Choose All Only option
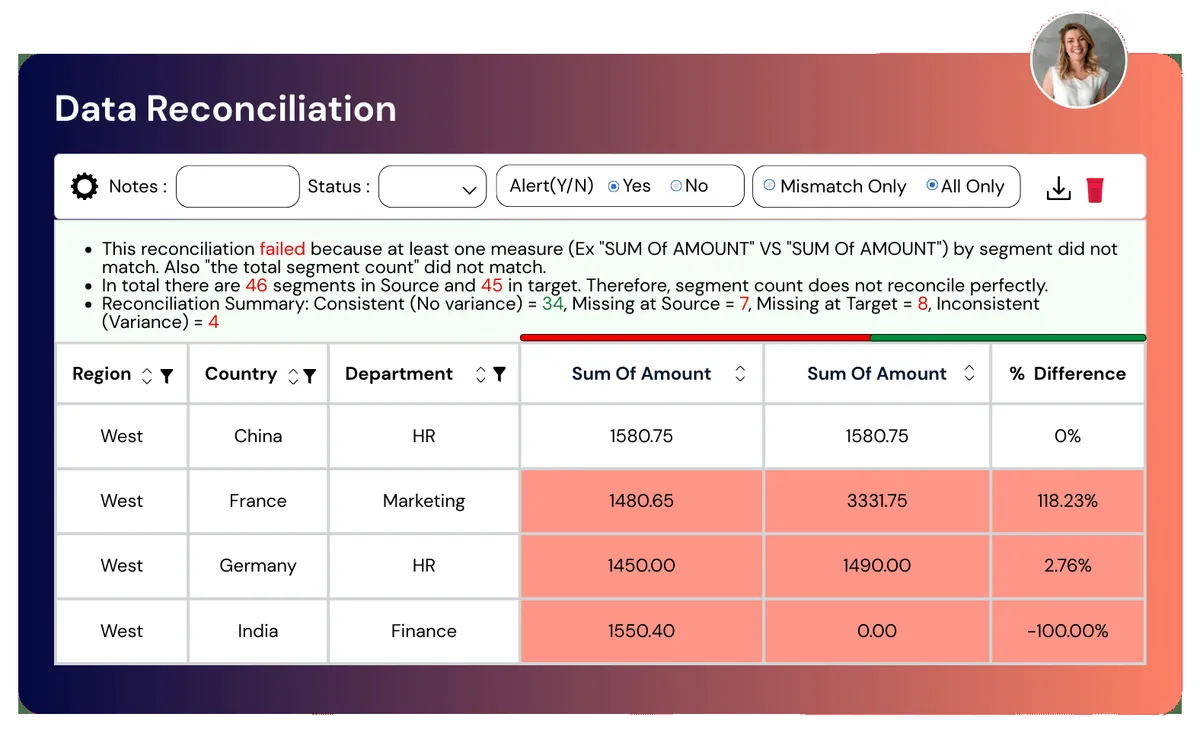This screenshot has height=732, width=1200. [933, 185]
